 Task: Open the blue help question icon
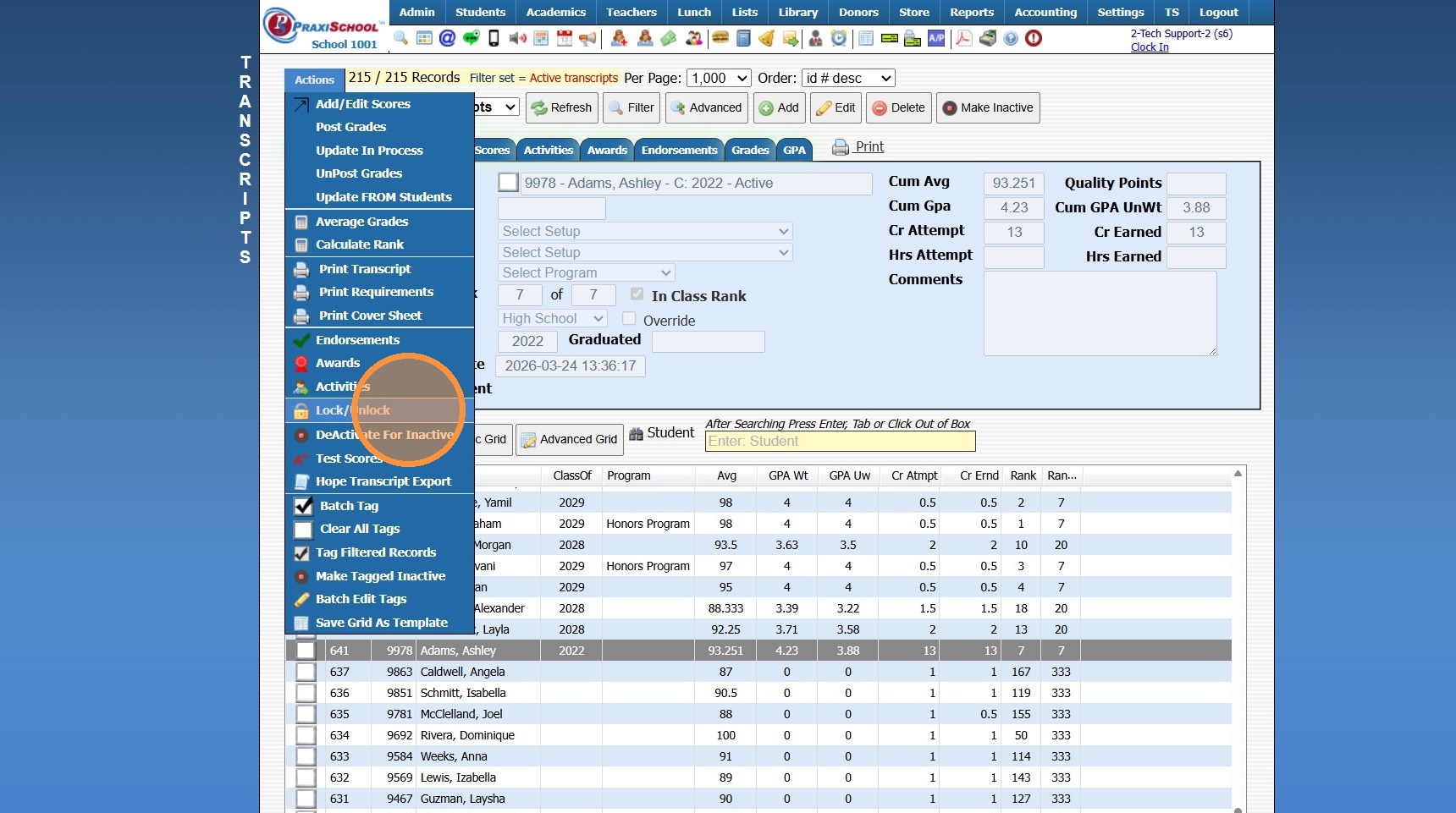(1011, 38)
